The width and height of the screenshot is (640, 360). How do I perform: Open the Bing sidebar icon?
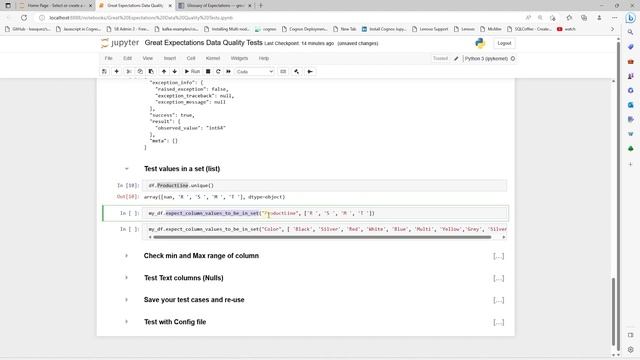click(x=630, y=18)
